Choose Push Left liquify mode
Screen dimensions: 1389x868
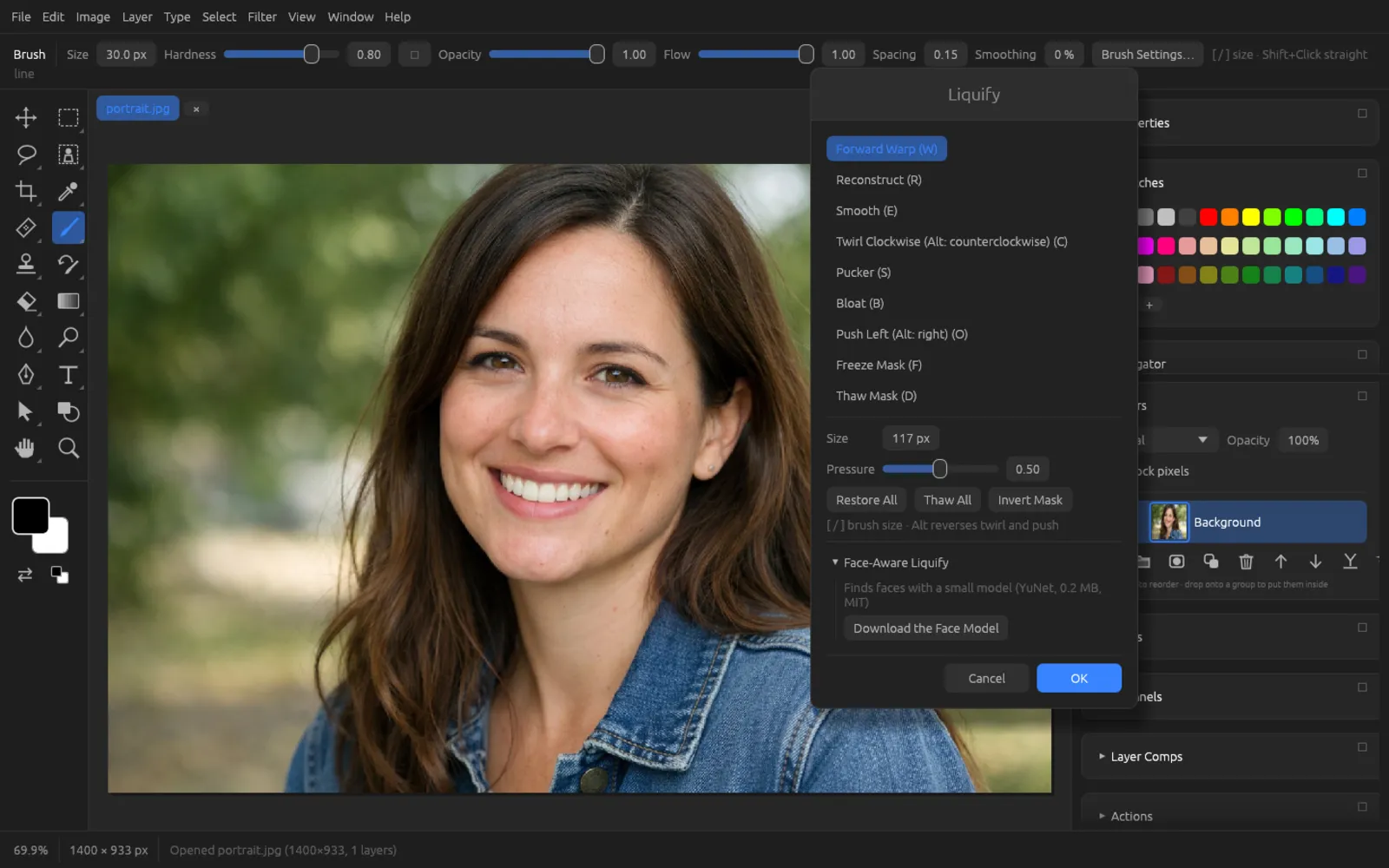point(901,334)
